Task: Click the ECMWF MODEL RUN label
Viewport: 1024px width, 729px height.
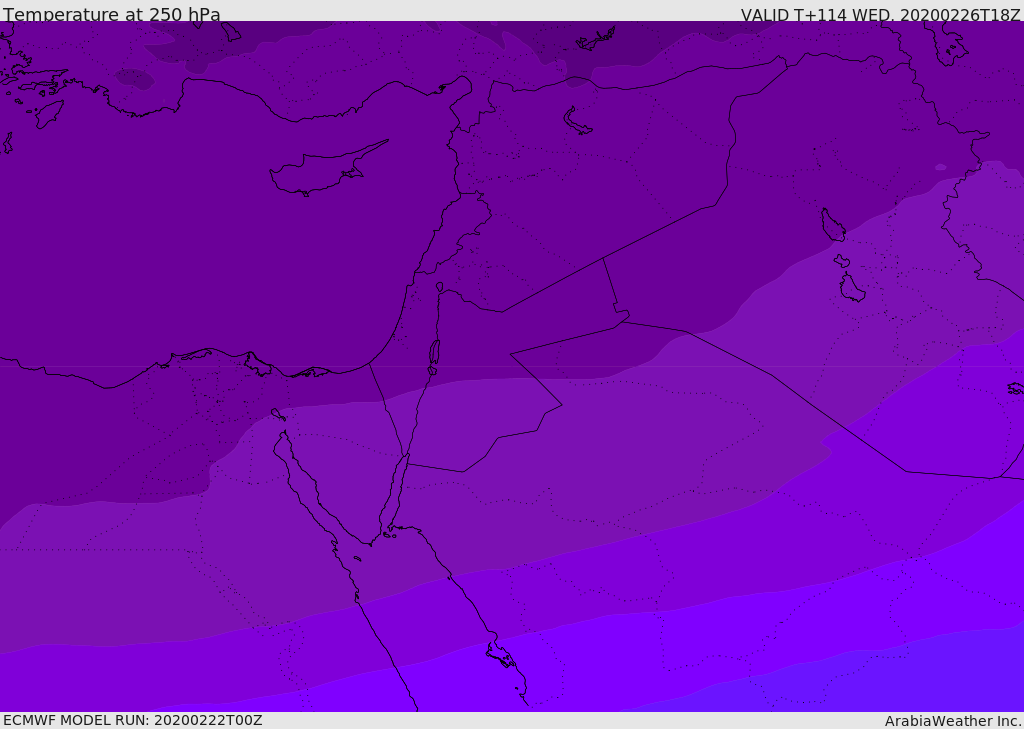Action: tap(132, 720)
